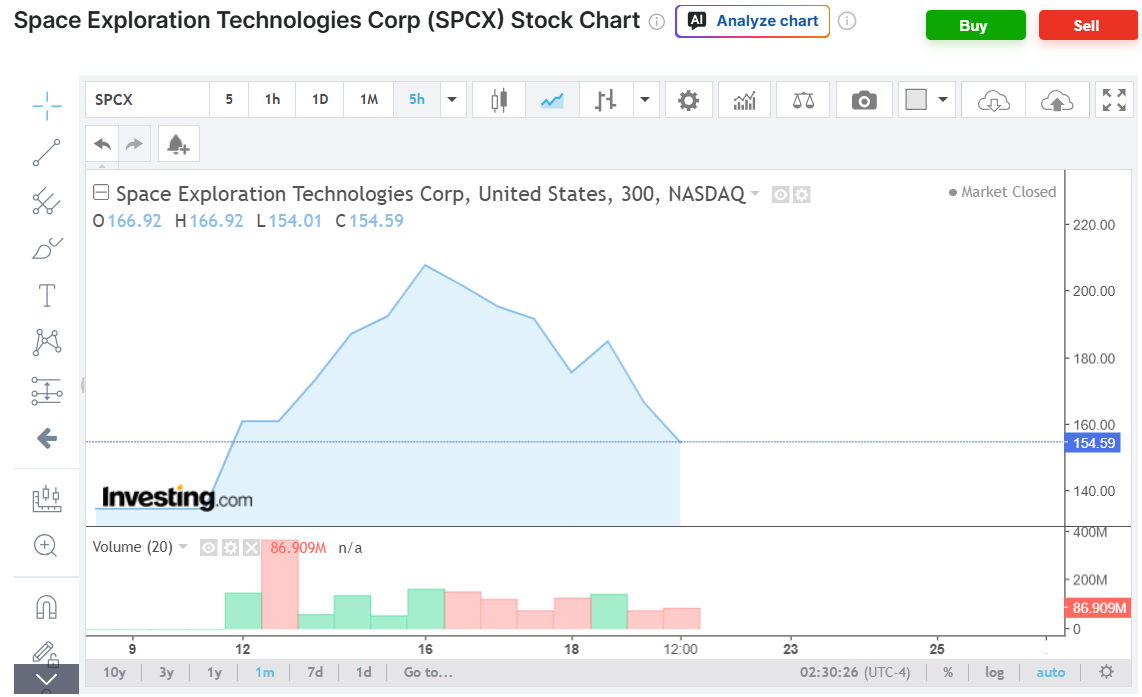Open the indicators chart icon
The image size is (1142, 697).
(x=744, y=100)
